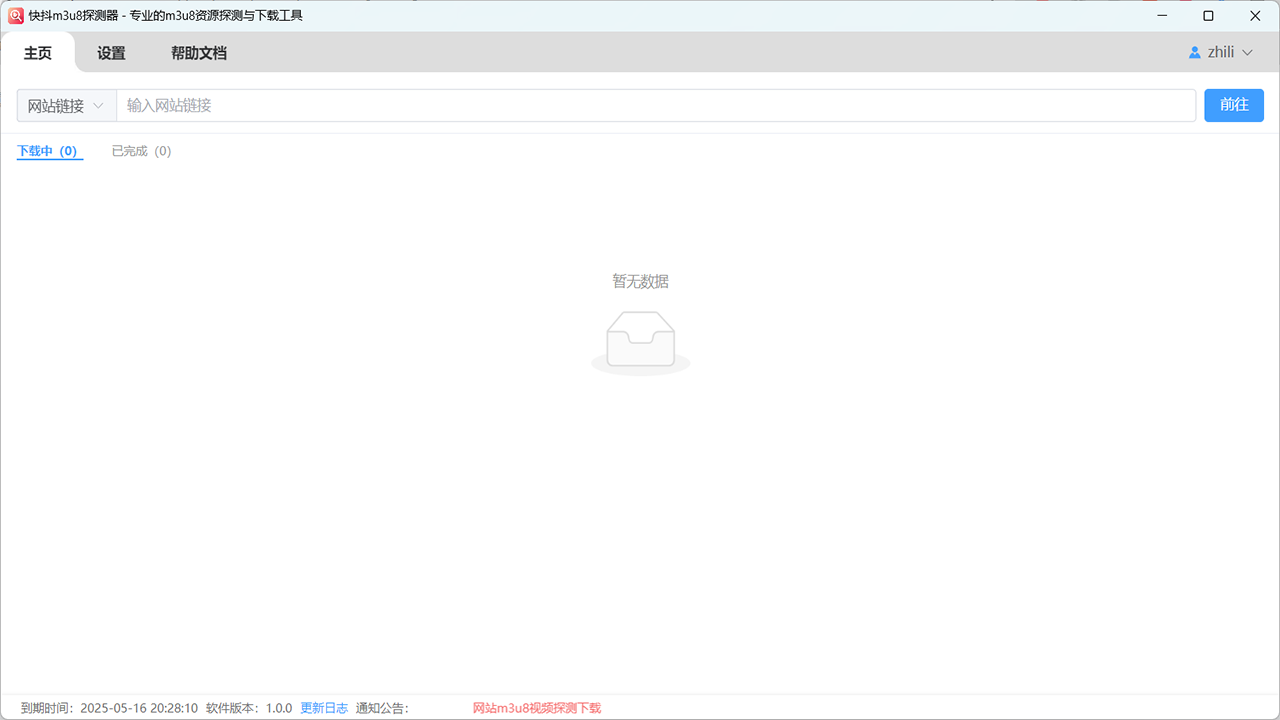Screen dimensions: 1280x720
Task: Close the m3u8 detector window
Action: click(x=1255, y=16)
